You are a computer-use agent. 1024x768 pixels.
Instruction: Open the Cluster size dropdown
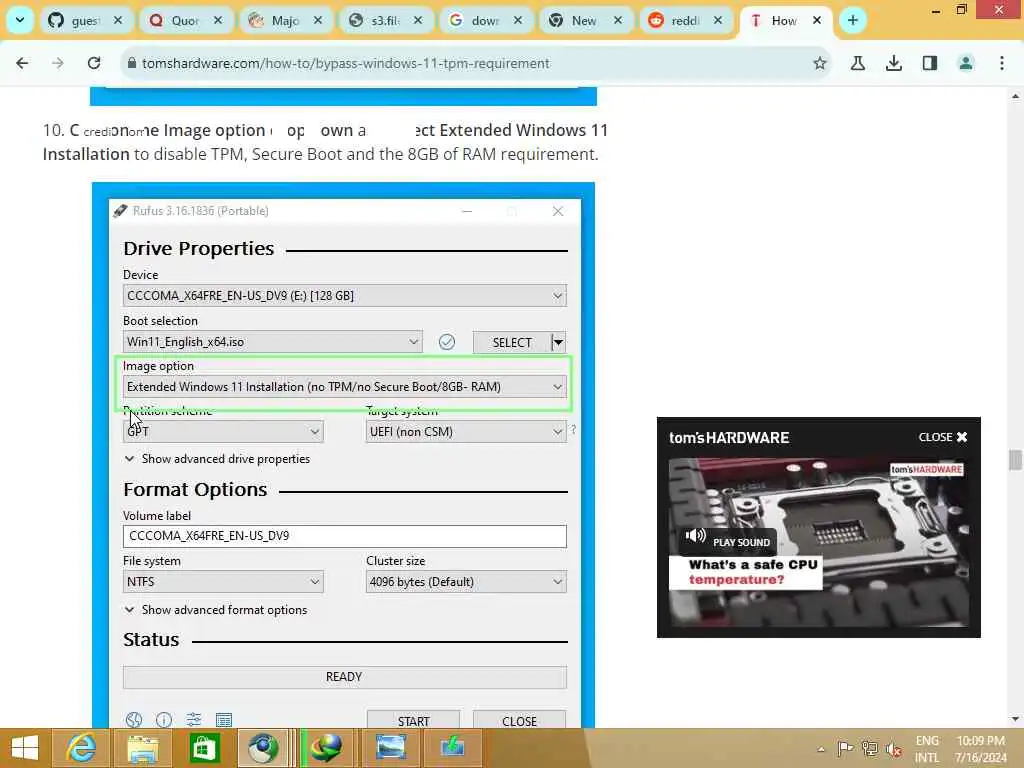(466, 582)
